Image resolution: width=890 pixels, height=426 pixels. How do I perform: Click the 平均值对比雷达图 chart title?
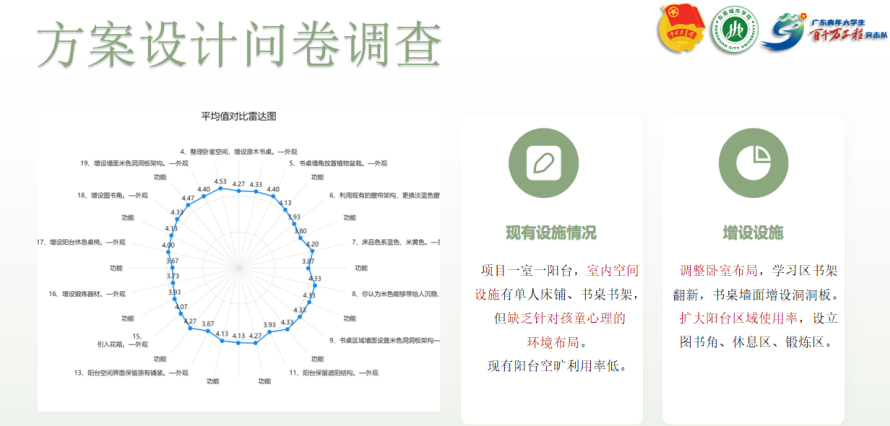point(238,117)
